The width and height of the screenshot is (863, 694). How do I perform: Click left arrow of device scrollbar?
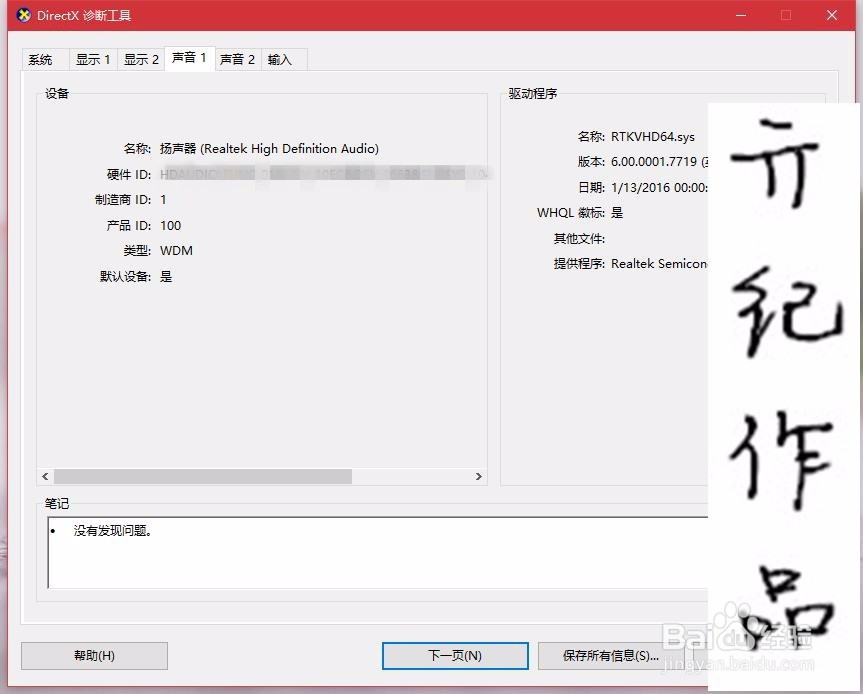[x=45, y=477]
